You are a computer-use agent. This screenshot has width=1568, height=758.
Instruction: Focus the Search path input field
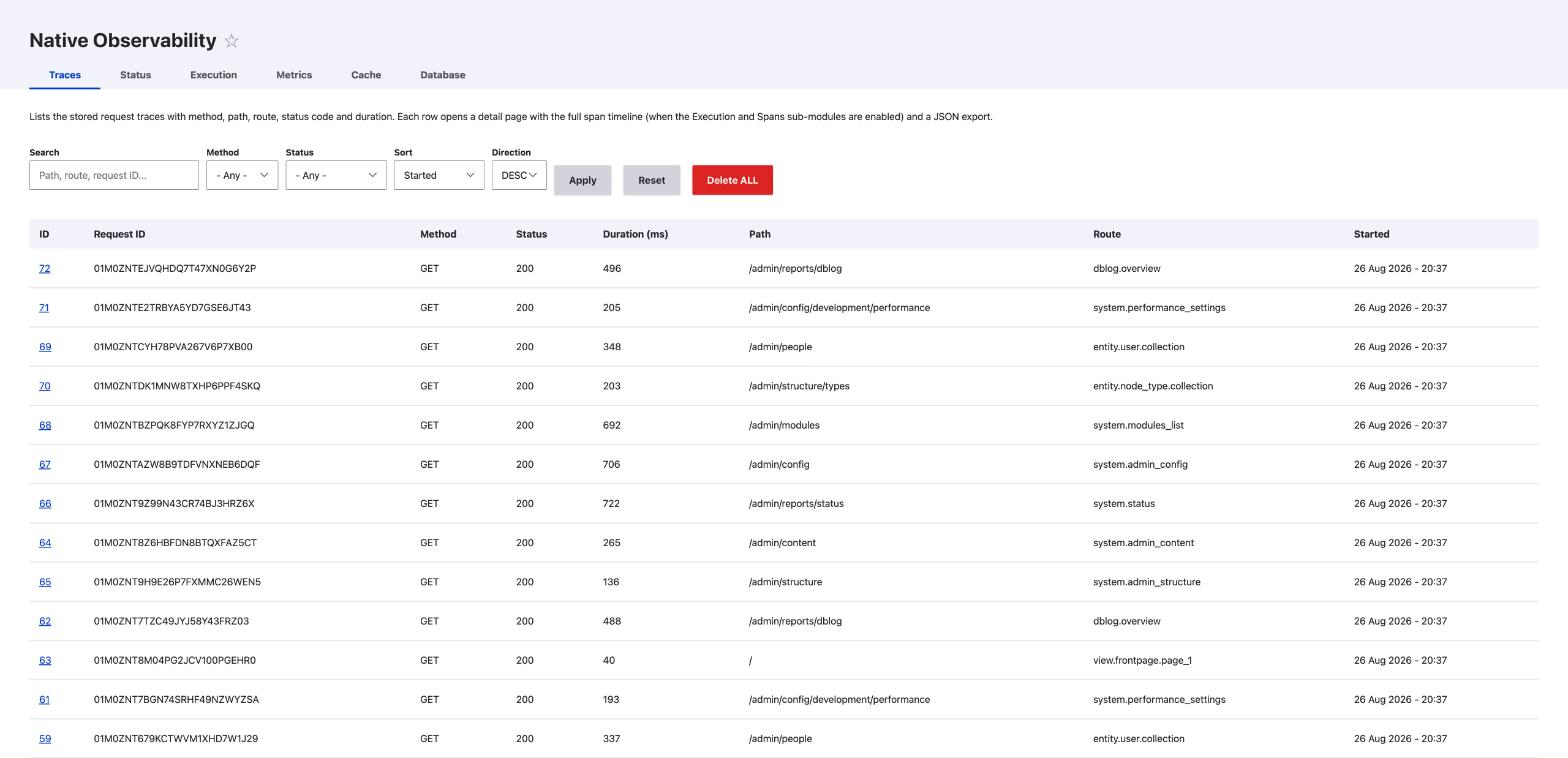pos(114,175)
